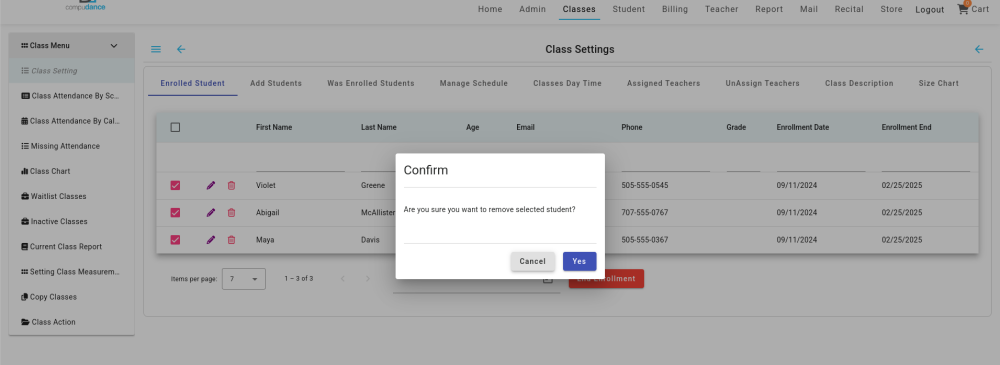This screenshot has height=365, width=1000.
Task: Delete Maya Davis using the trash icon
Action: pos(232,240)
